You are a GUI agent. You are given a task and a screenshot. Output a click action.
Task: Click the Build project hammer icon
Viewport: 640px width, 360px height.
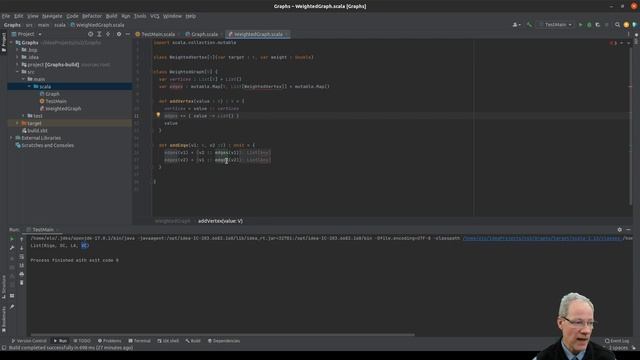pyautogui.click(x=529, y=25)
